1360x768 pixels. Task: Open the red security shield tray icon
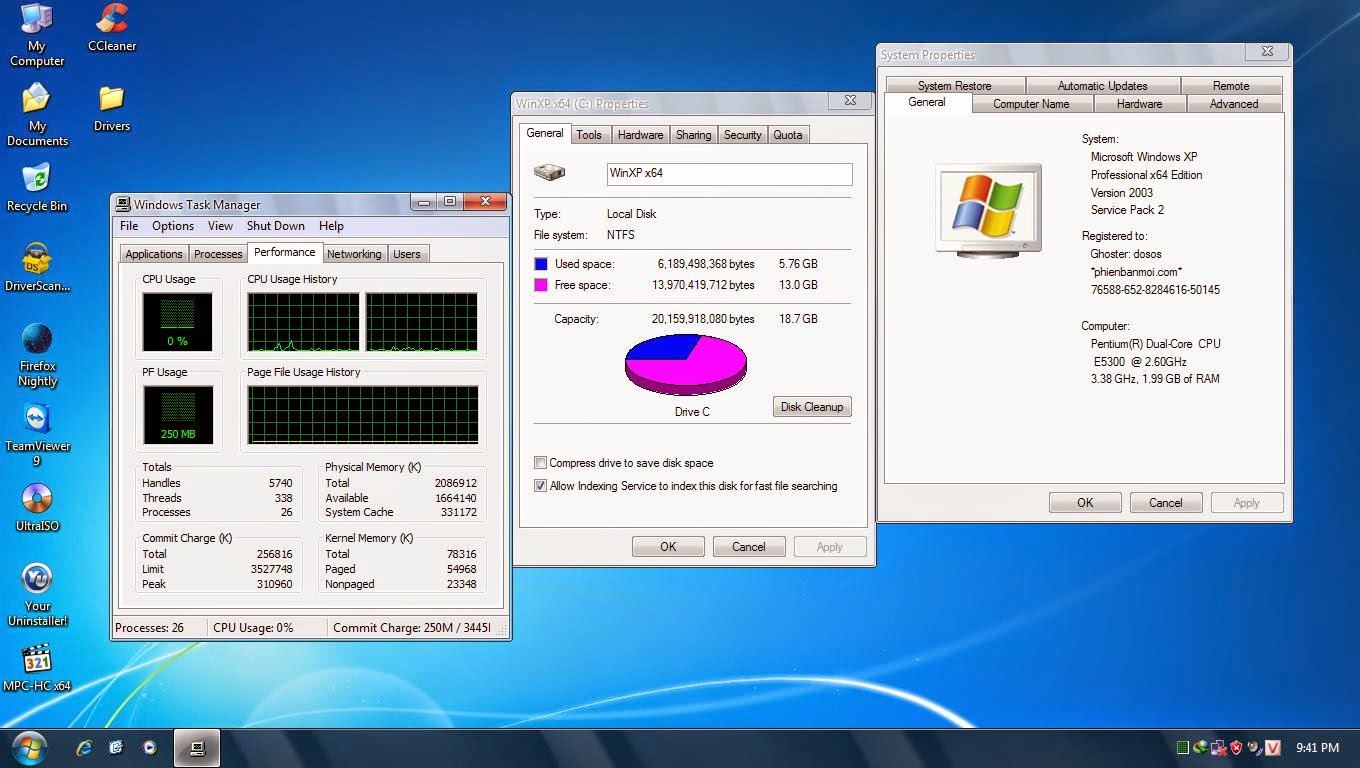1236,747
